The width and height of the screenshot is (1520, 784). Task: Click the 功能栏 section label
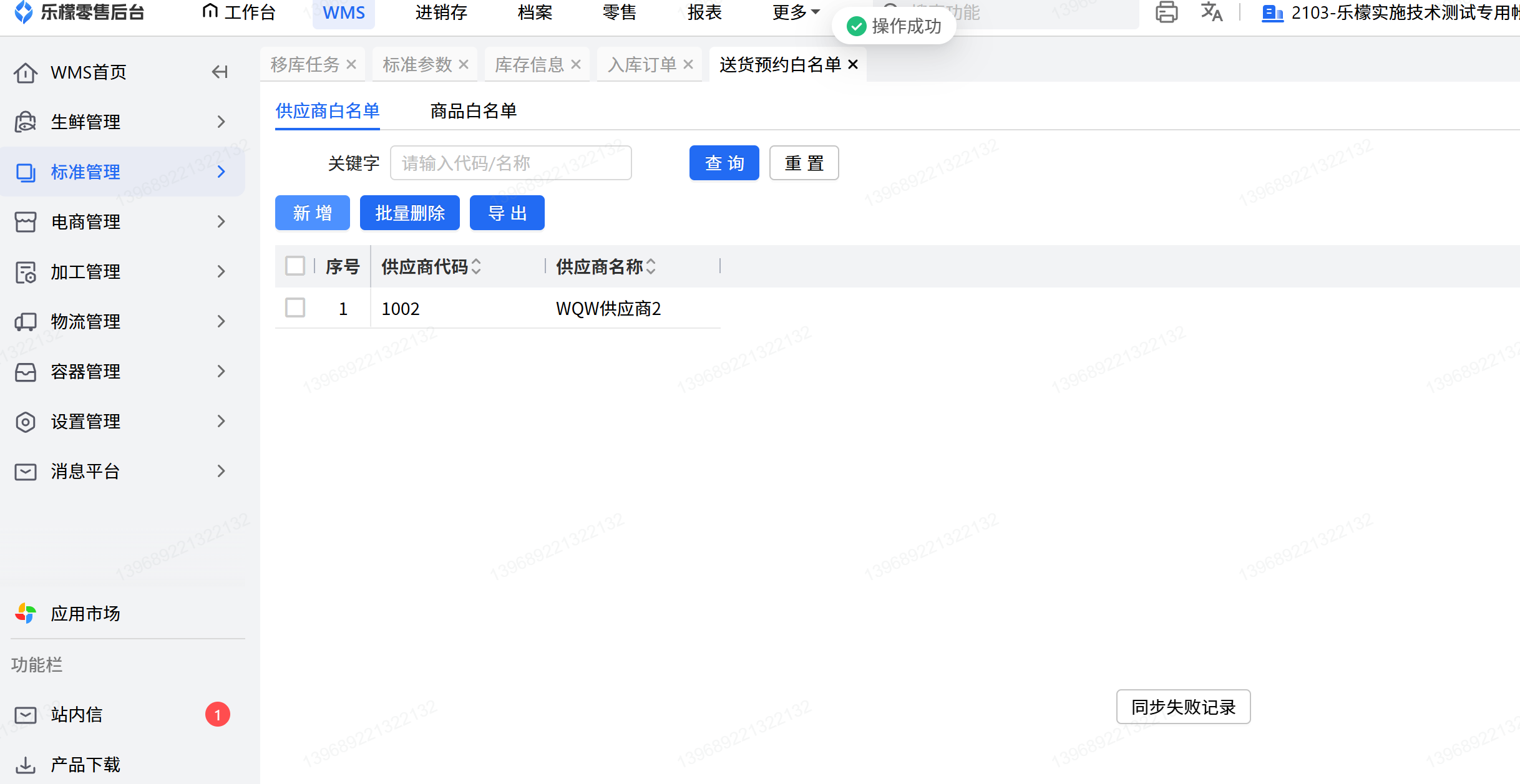[37, 665]
